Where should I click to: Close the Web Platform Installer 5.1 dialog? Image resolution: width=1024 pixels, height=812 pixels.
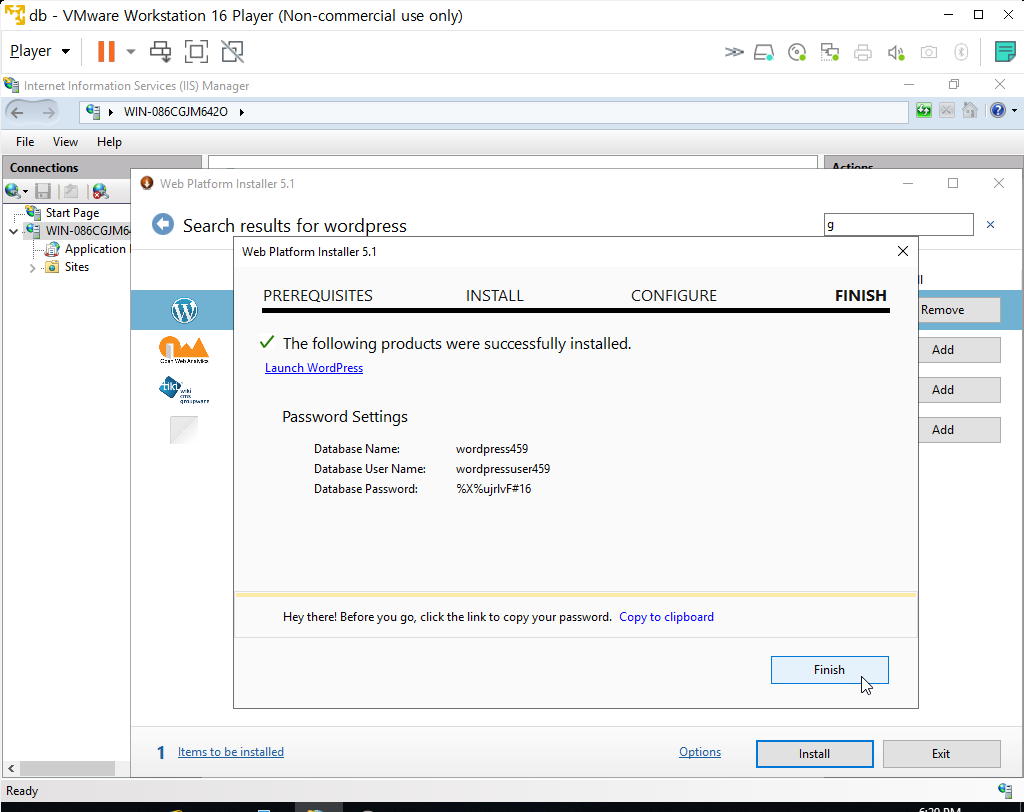click(x=903, y=252)
